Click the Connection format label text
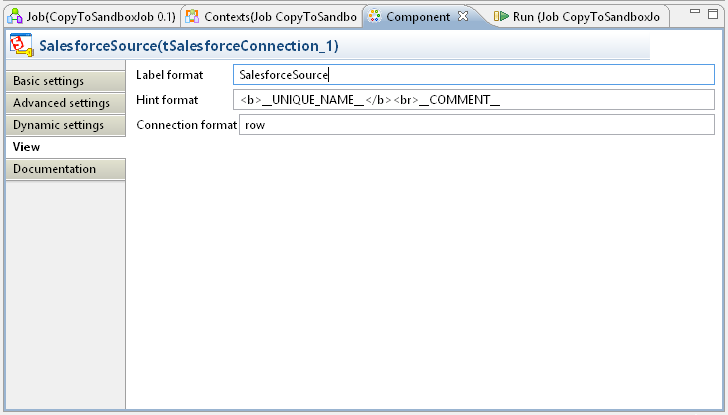The height and width of the screenshot is (415, 728). click(x=186, y=124)
